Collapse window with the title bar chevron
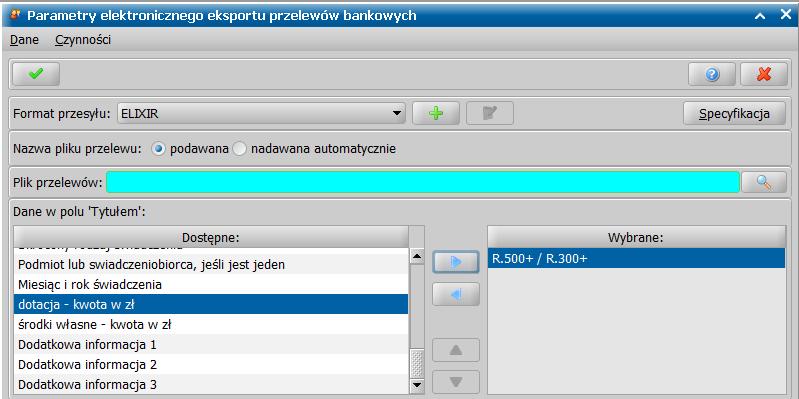The width and height of the screenshot is (799, 399). click(x=760, y=16)
